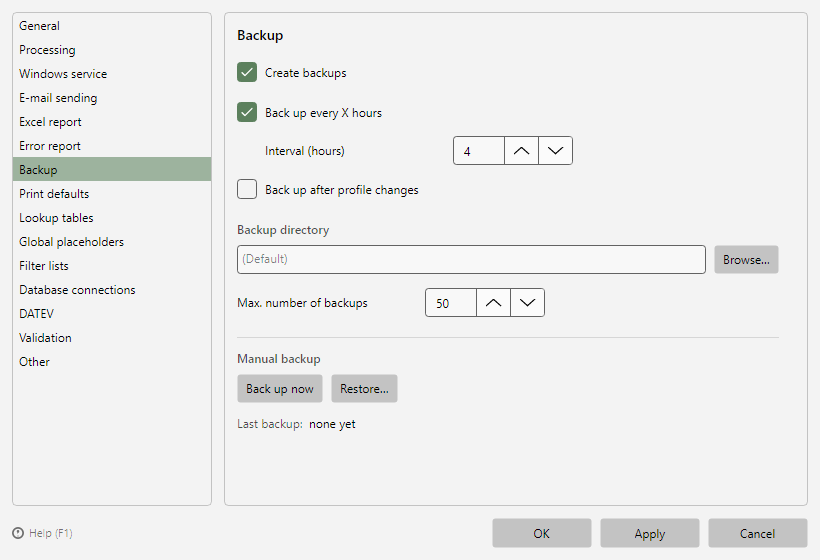Uncheck the Create backups checkbox
Viewport: 820px width, 560px height.
tap(247, 72)
